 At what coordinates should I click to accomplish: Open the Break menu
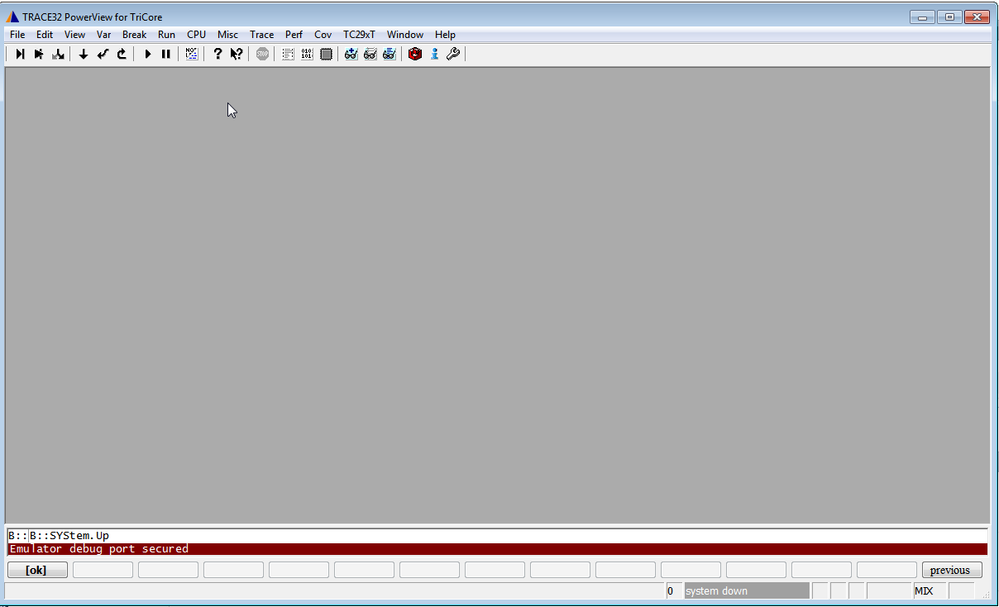134,34
